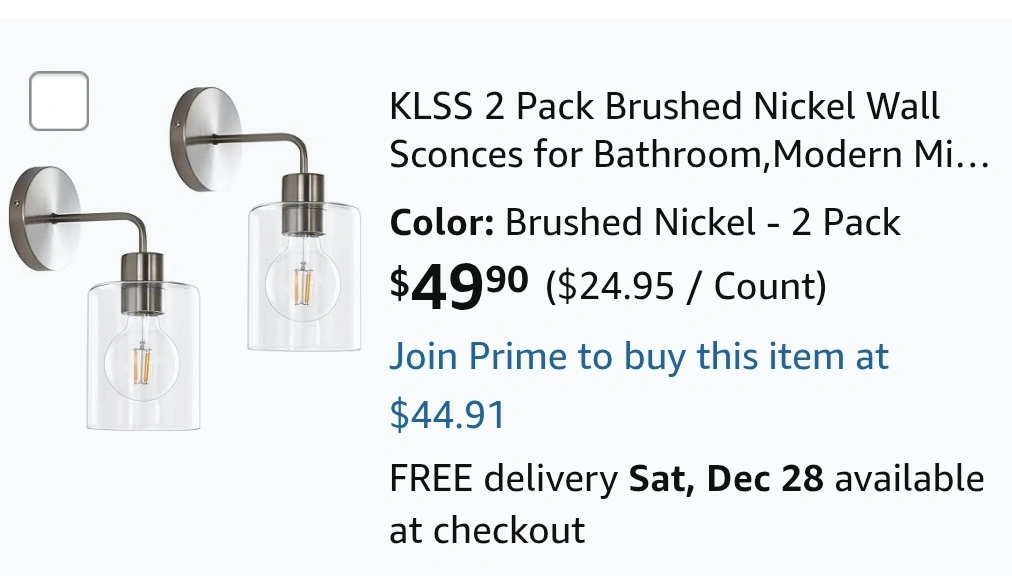Follow the "Join Prime to buy this item" link
Screen dimensions: 1012x576
[x=638, y=357]
